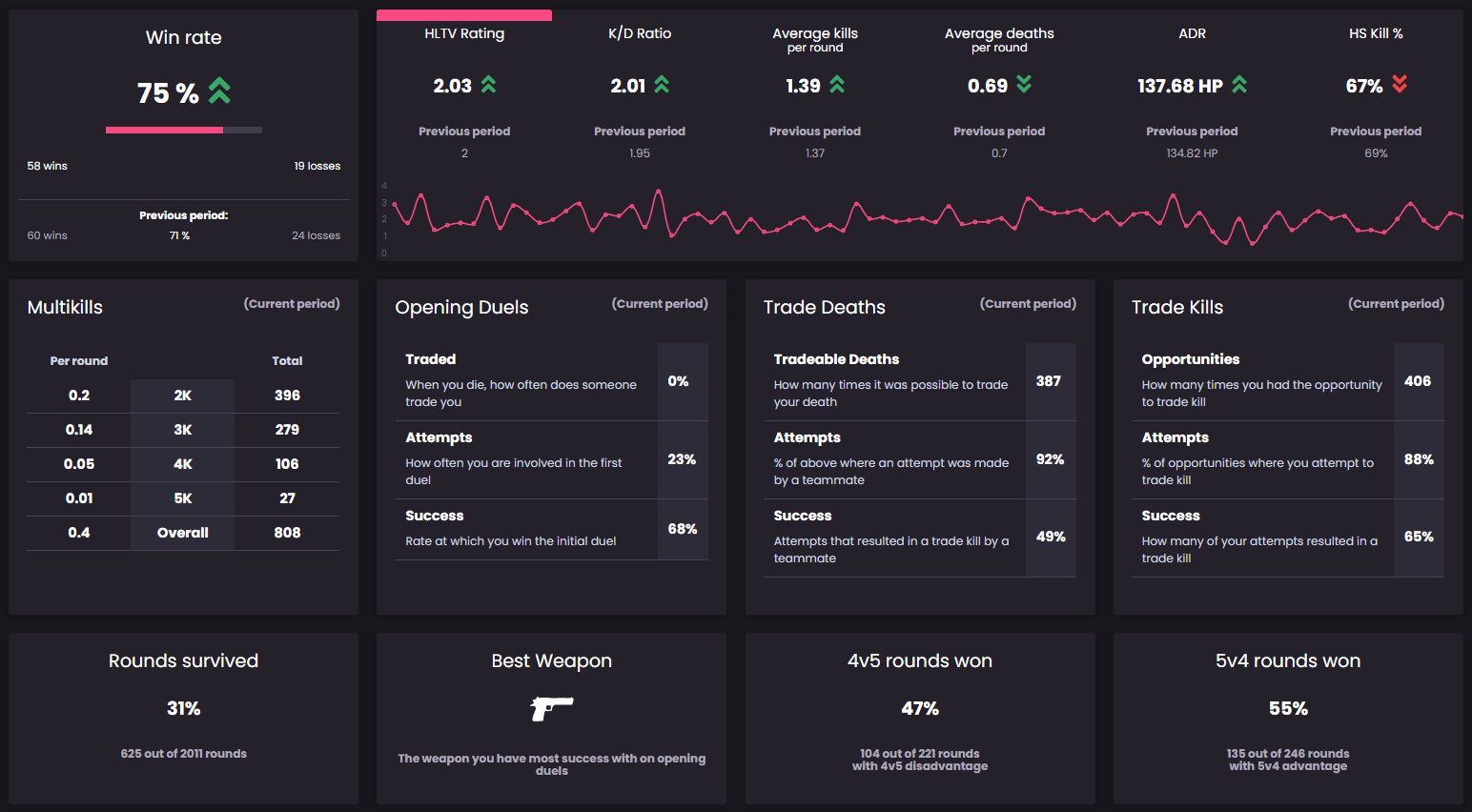The width and height of the screenshot is (1472, 812).
Task: Click the '625 out of 2011 rounds' caption
Action: pyautogui.click(x=184, y=754)
